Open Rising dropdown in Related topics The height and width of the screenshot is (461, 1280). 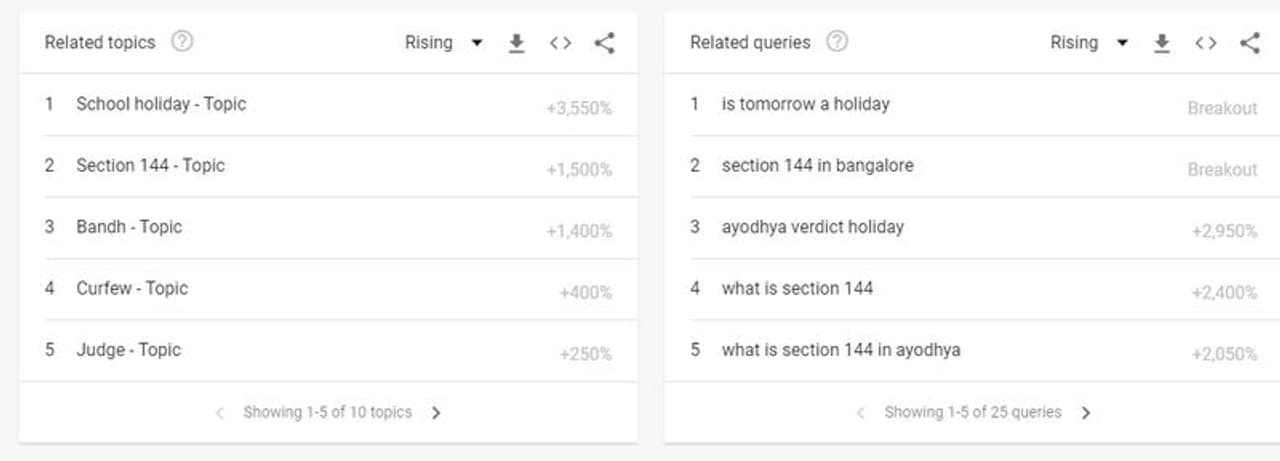443,43
